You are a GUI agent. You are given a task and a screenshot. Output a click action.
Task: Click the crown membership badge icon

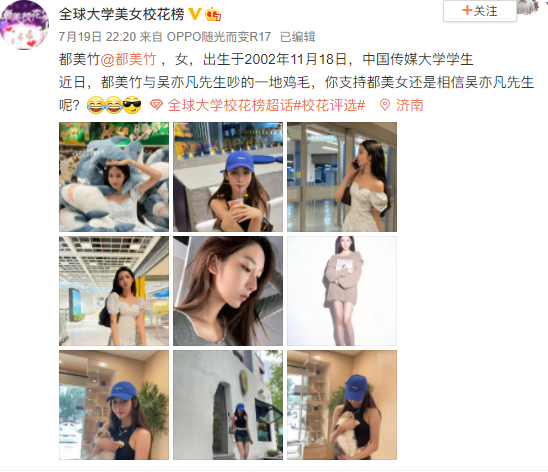(x=213, y=15)
